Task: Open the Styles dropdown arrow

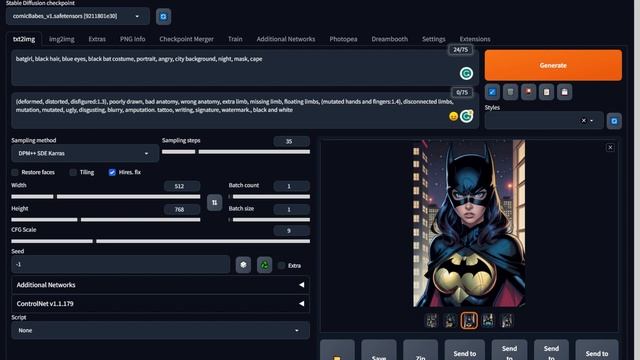Action: click(x=592, y=121)
